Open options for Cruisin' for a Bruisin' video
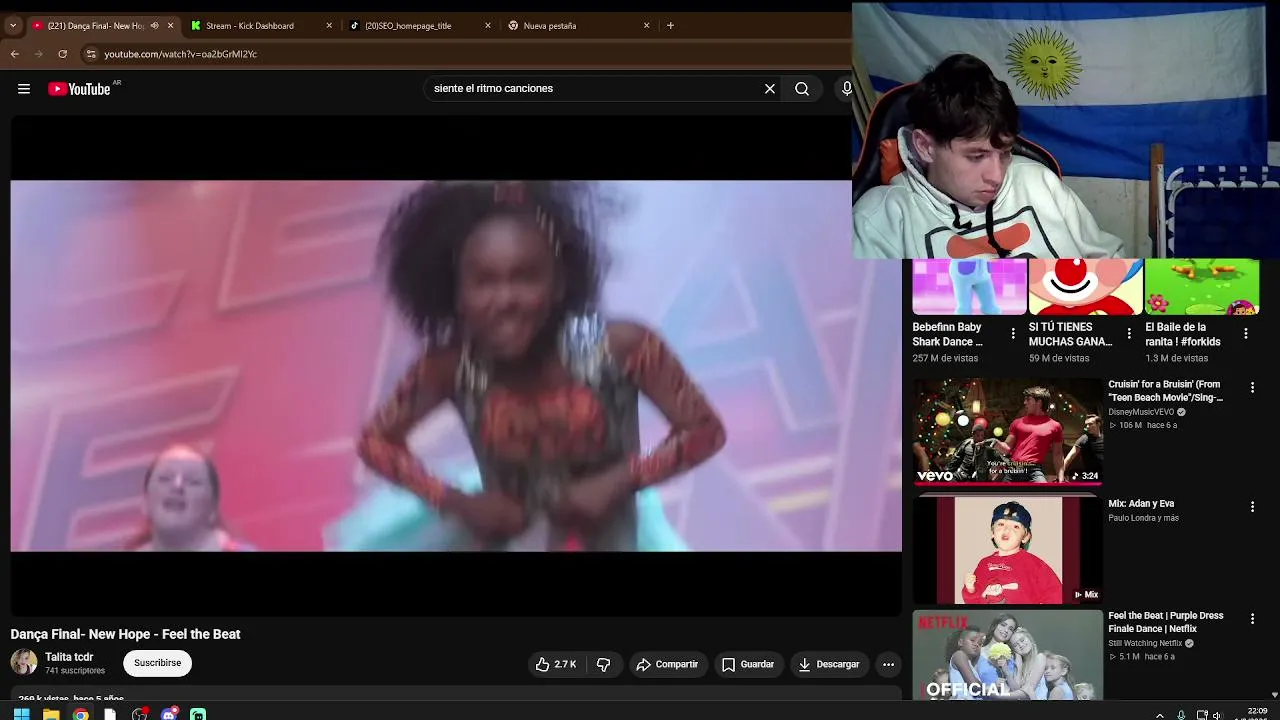Viewport: 1280px width, 720px height. coord(1252,388)
